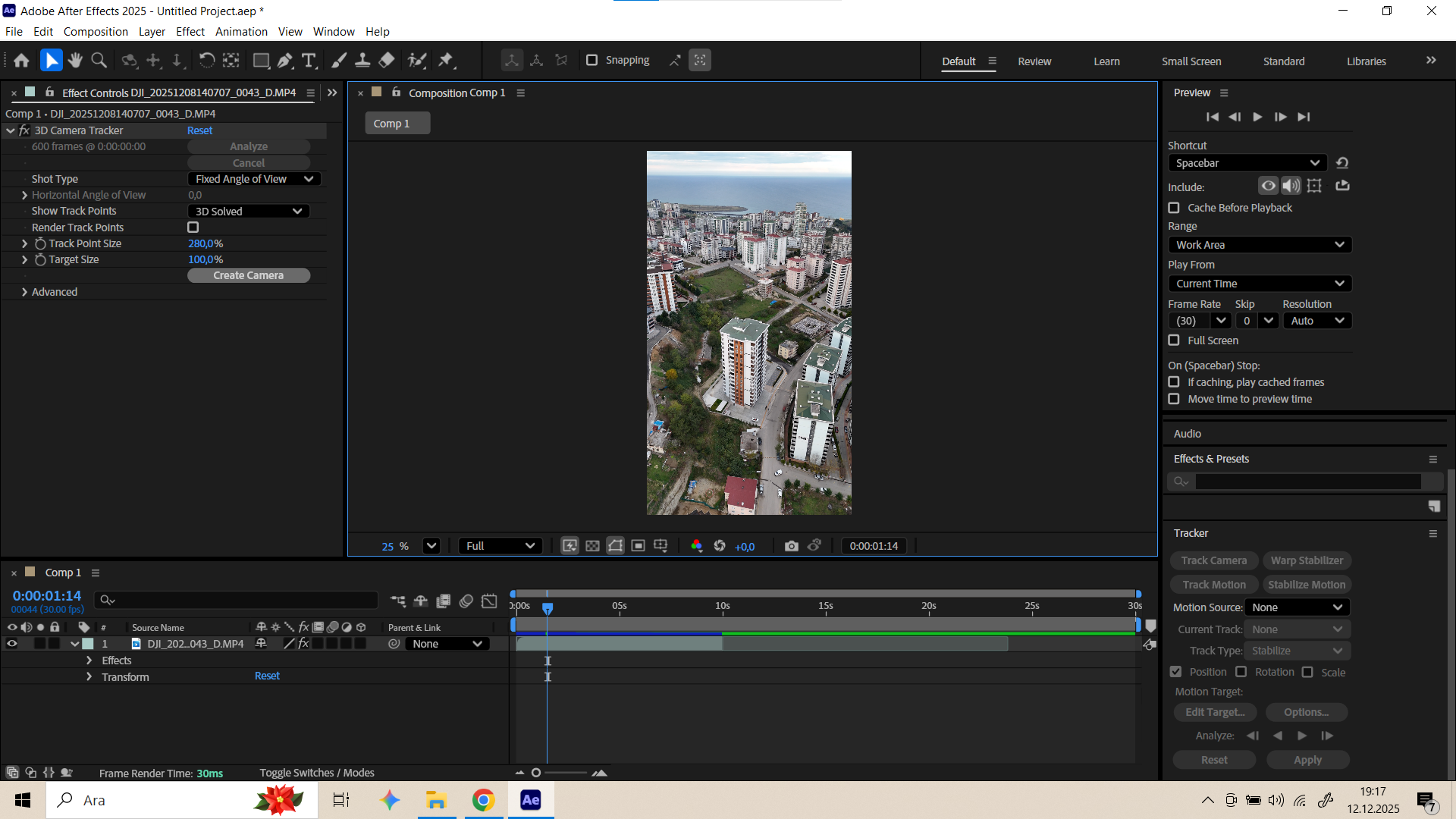Image resolution: width=1456 pixels, height=819 pixels.
Task: Open the Shot Type dropdown
Action: (254, 179)
